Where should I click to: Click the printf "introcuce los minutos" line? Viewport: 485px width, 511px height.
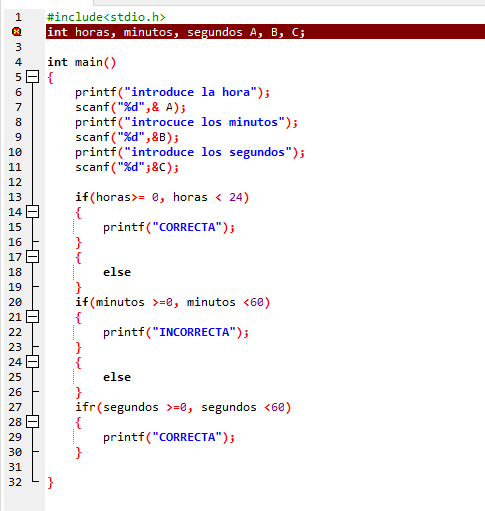coord(186,122)
